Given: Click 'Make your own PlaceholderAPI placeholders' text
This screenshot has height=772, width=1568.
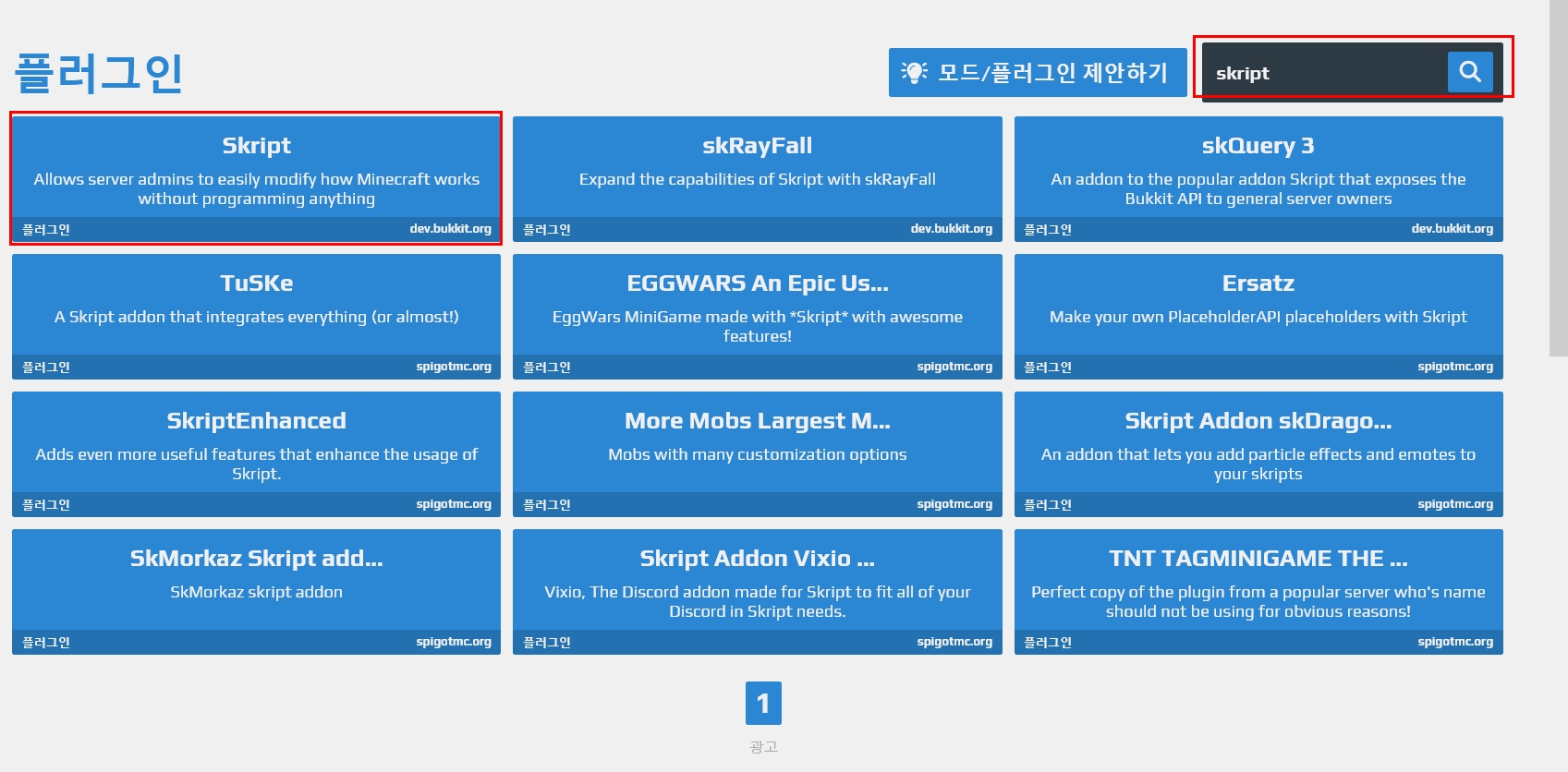Looking at the screenshot, I should coord(1258,317).
